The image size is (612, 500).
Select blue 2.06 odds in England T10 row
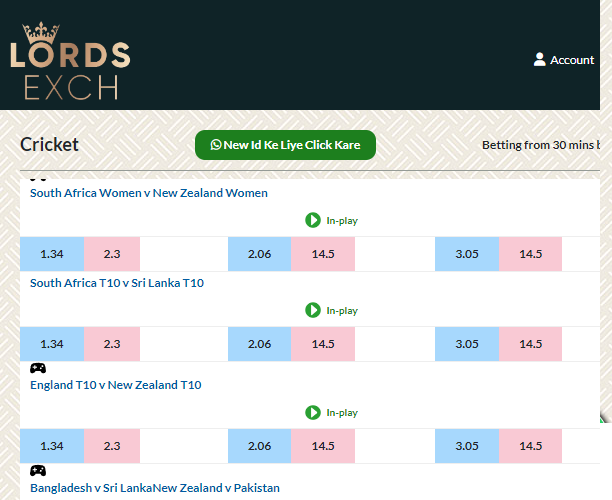[x=260, y=446]
